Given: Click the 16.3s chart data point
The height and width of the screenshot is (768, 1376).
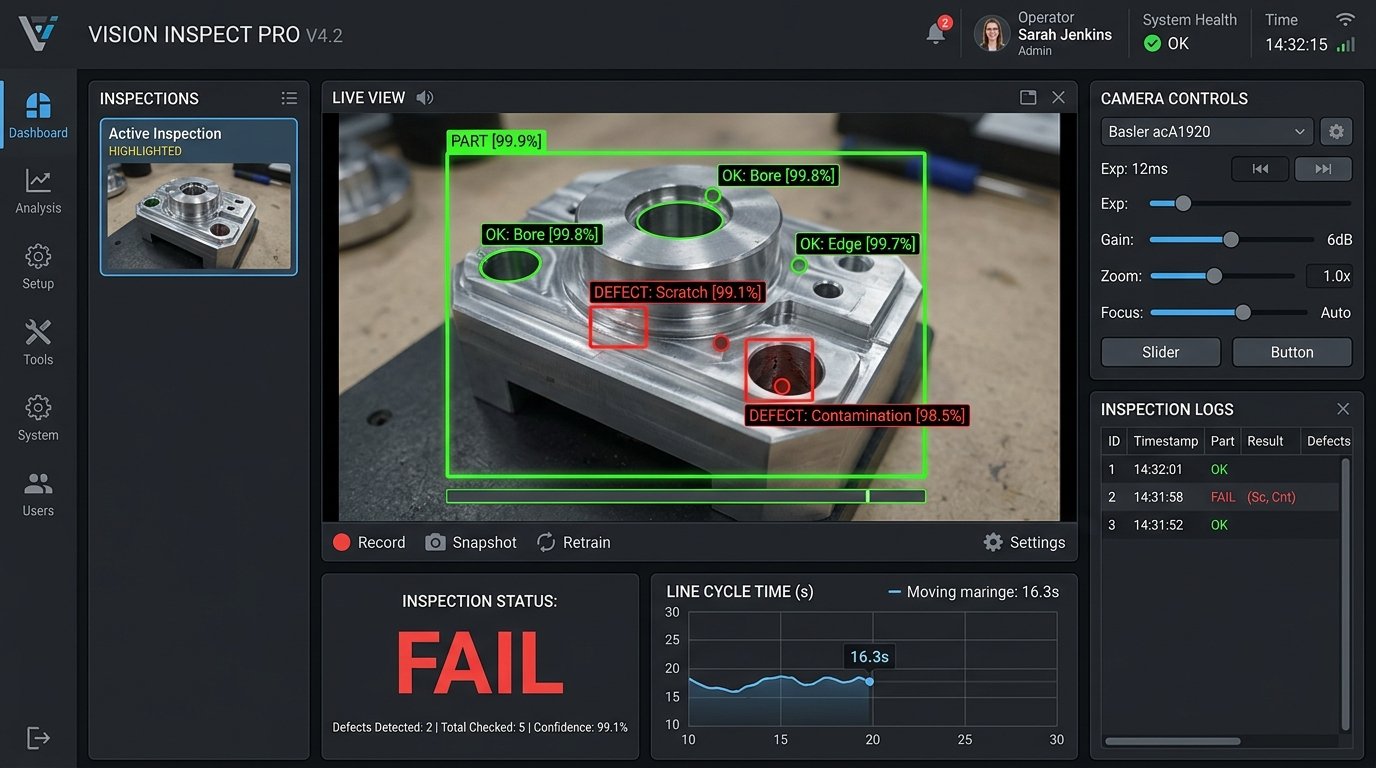Looking at the screenshot, I should tap(870, 681).
